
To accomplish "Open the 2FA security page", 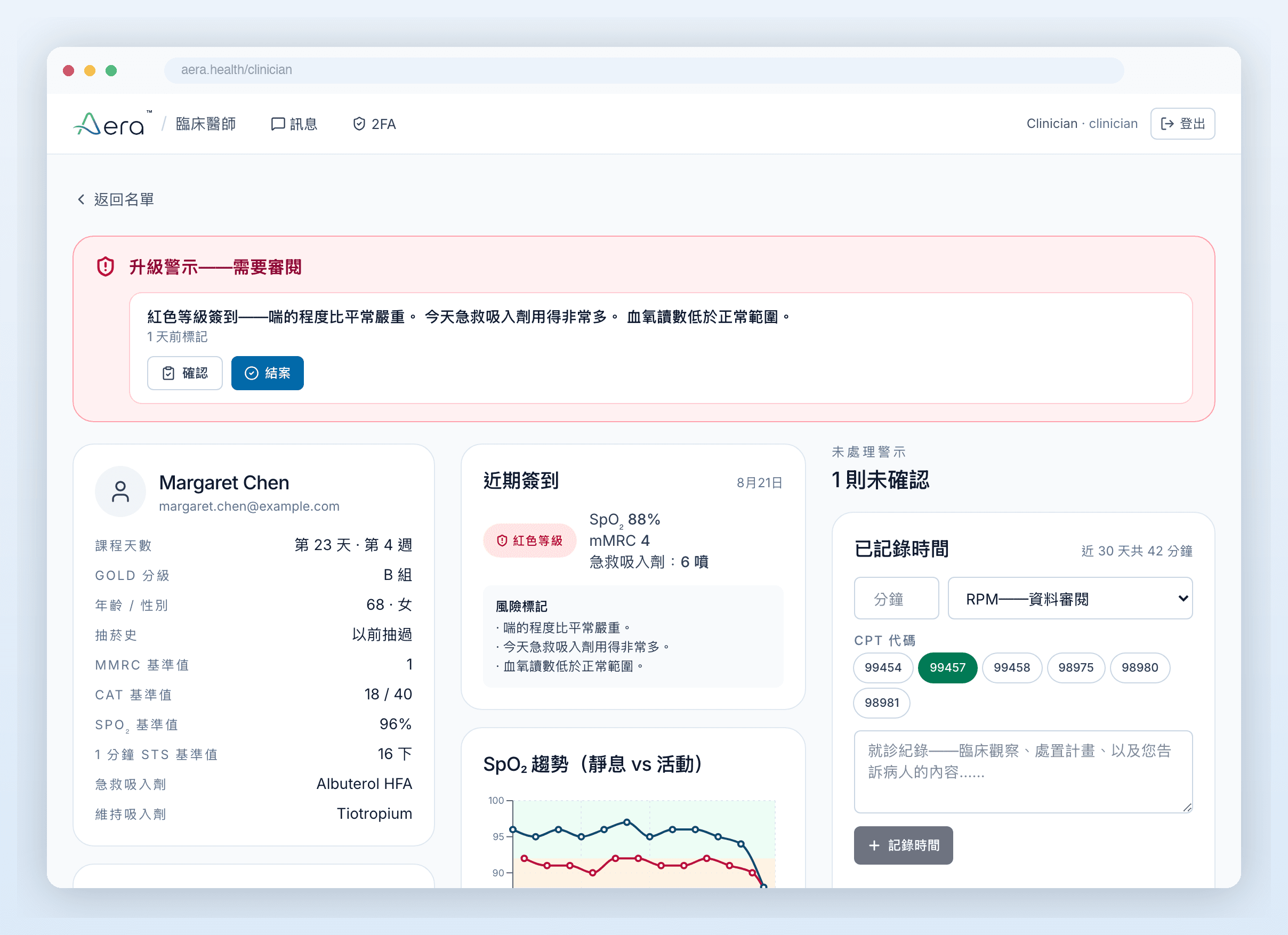I will pyautogui.click(x=374, y=124).
